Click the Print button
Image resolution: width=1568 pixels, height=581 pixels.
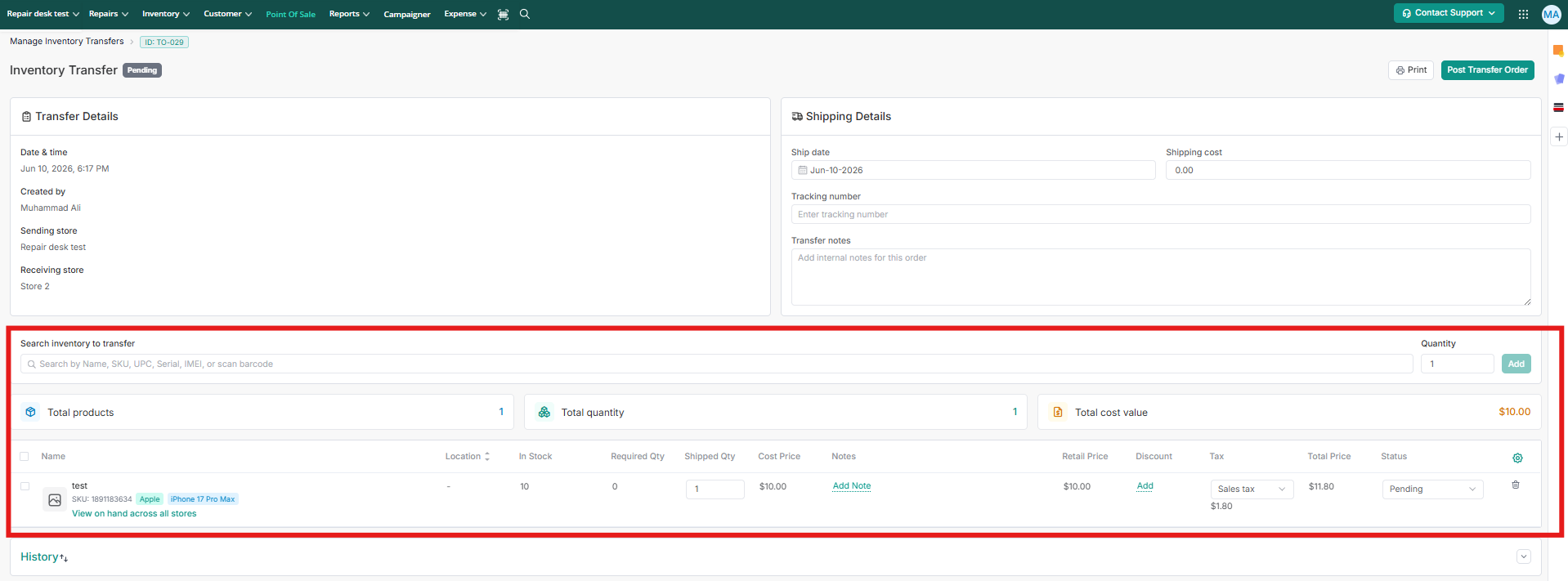1411,70
